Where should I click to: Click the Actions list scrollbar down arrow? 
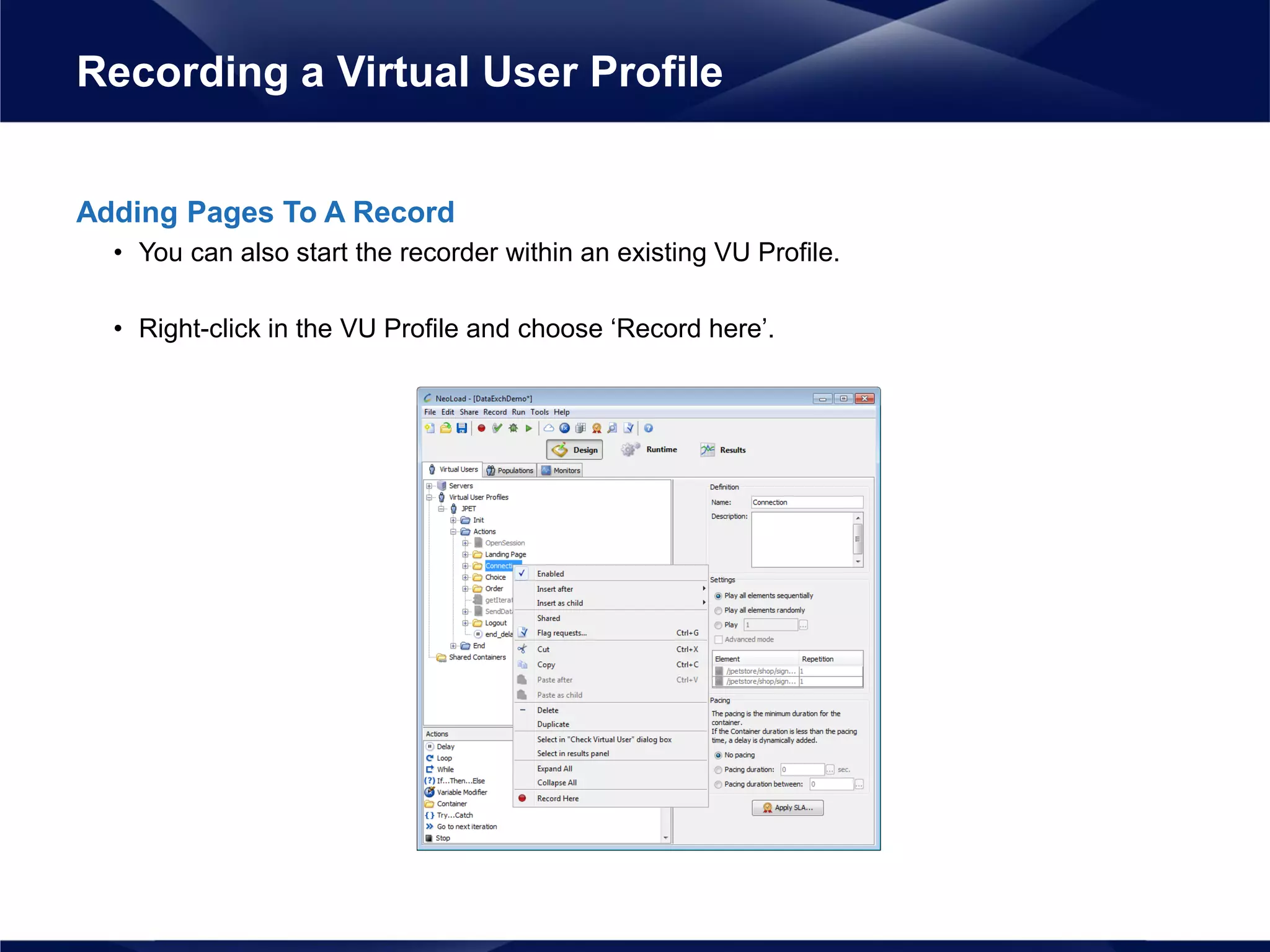click(666, 838)
